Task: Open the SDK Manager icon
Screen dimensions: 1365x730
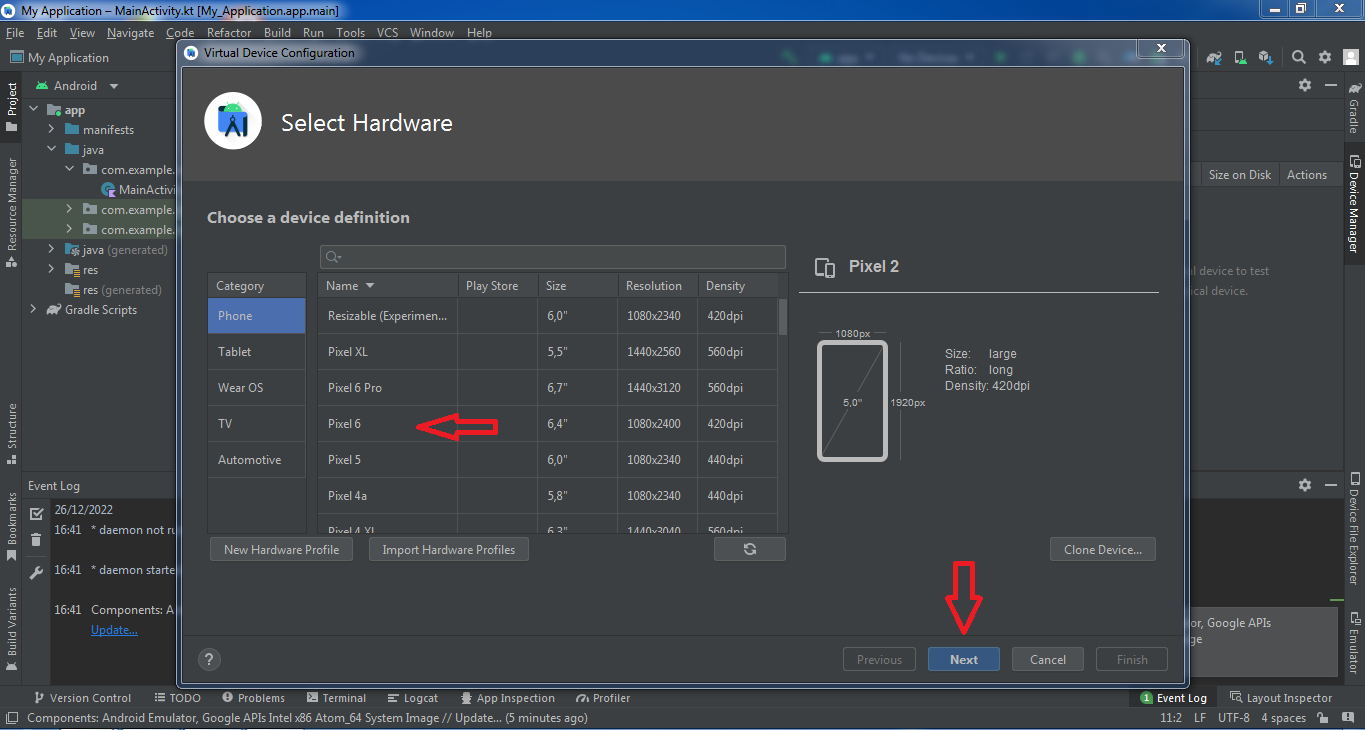Action: point(1266,58)
